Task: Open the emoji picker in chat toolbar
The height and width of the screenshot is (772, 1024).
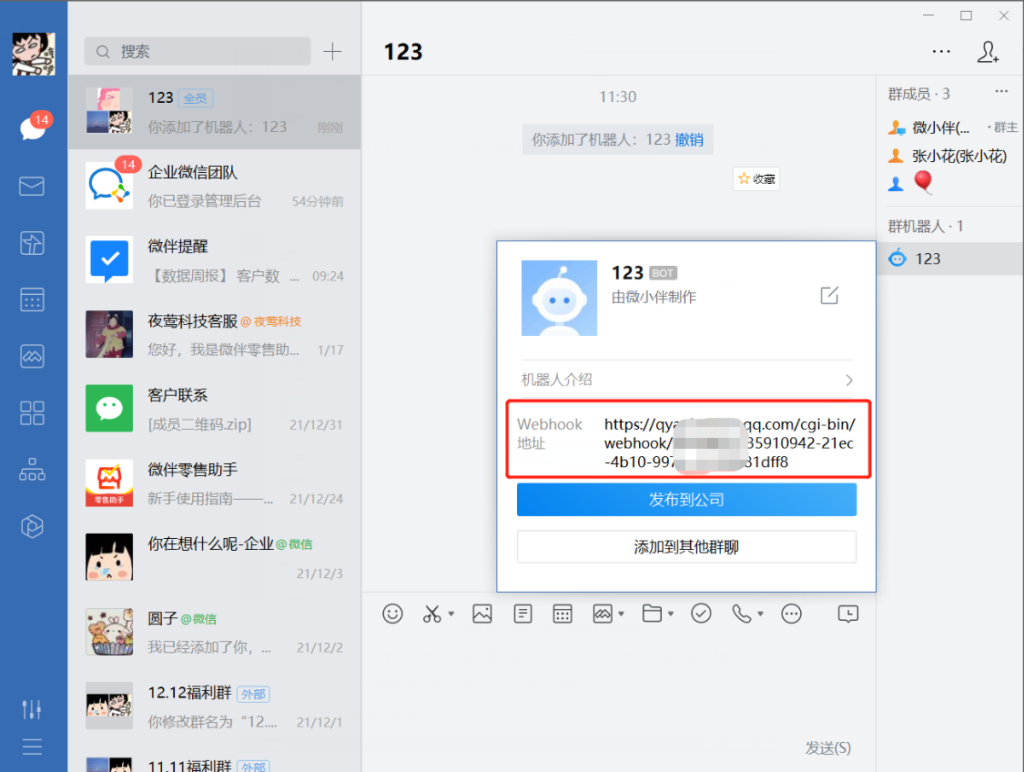Action: pos(392,613)
